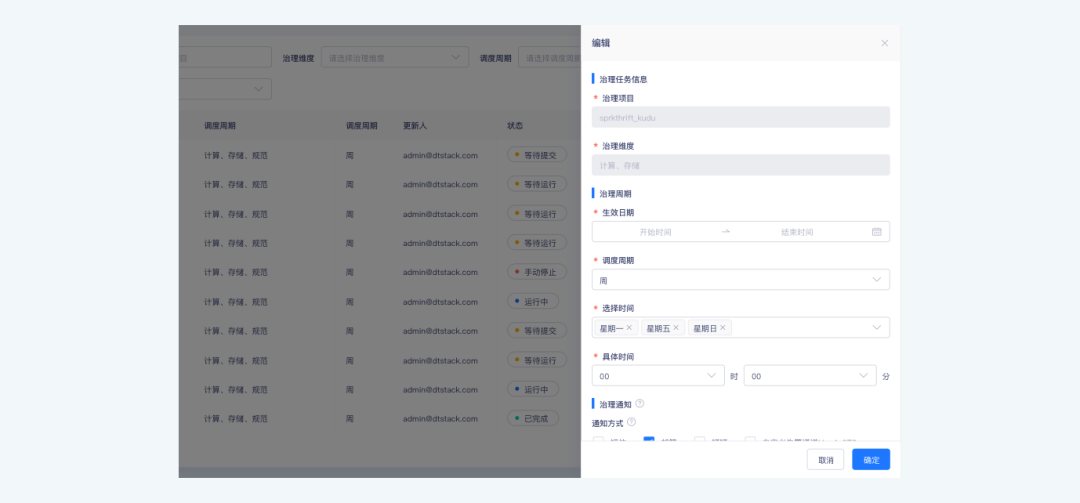This screenshot has width=1080, height=503.
Task: Uncheck the checked 通知方式 checkbox
Action: tap(649, 440)
